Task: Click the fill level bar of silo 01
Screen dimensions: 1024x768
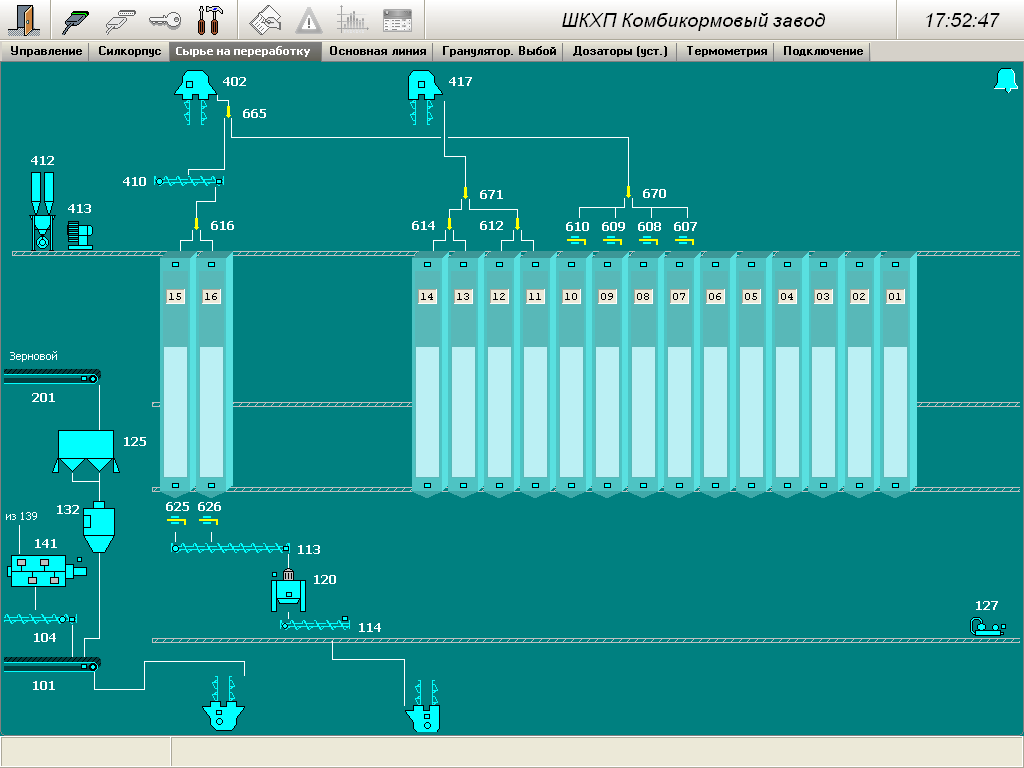Action: tap(895, 410)
